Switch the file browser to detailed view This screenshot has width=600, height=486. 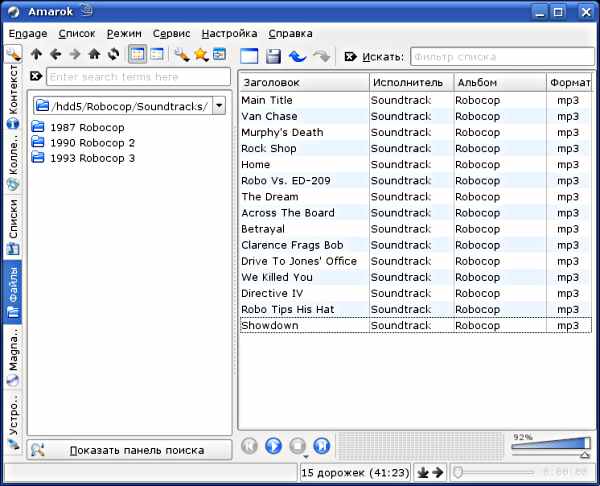coord(157,54)
